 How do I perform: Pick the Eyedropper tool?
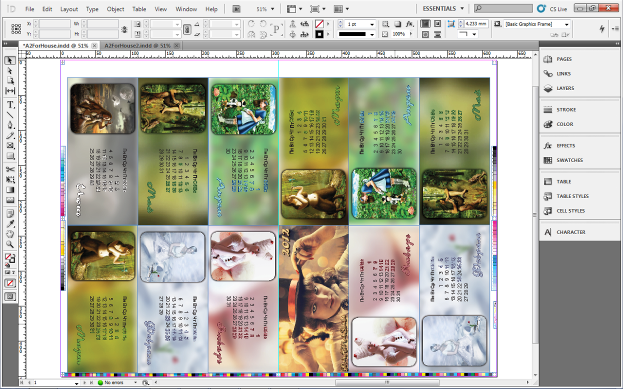tap(10, 224)
